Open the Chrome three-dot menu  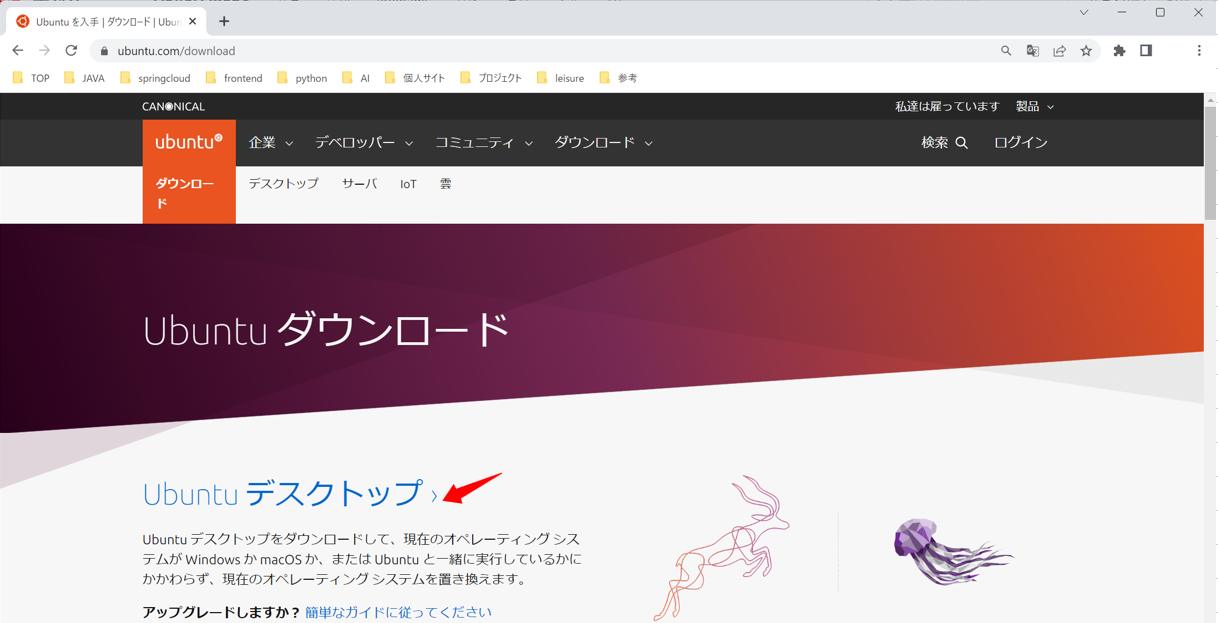point(1199,51)
